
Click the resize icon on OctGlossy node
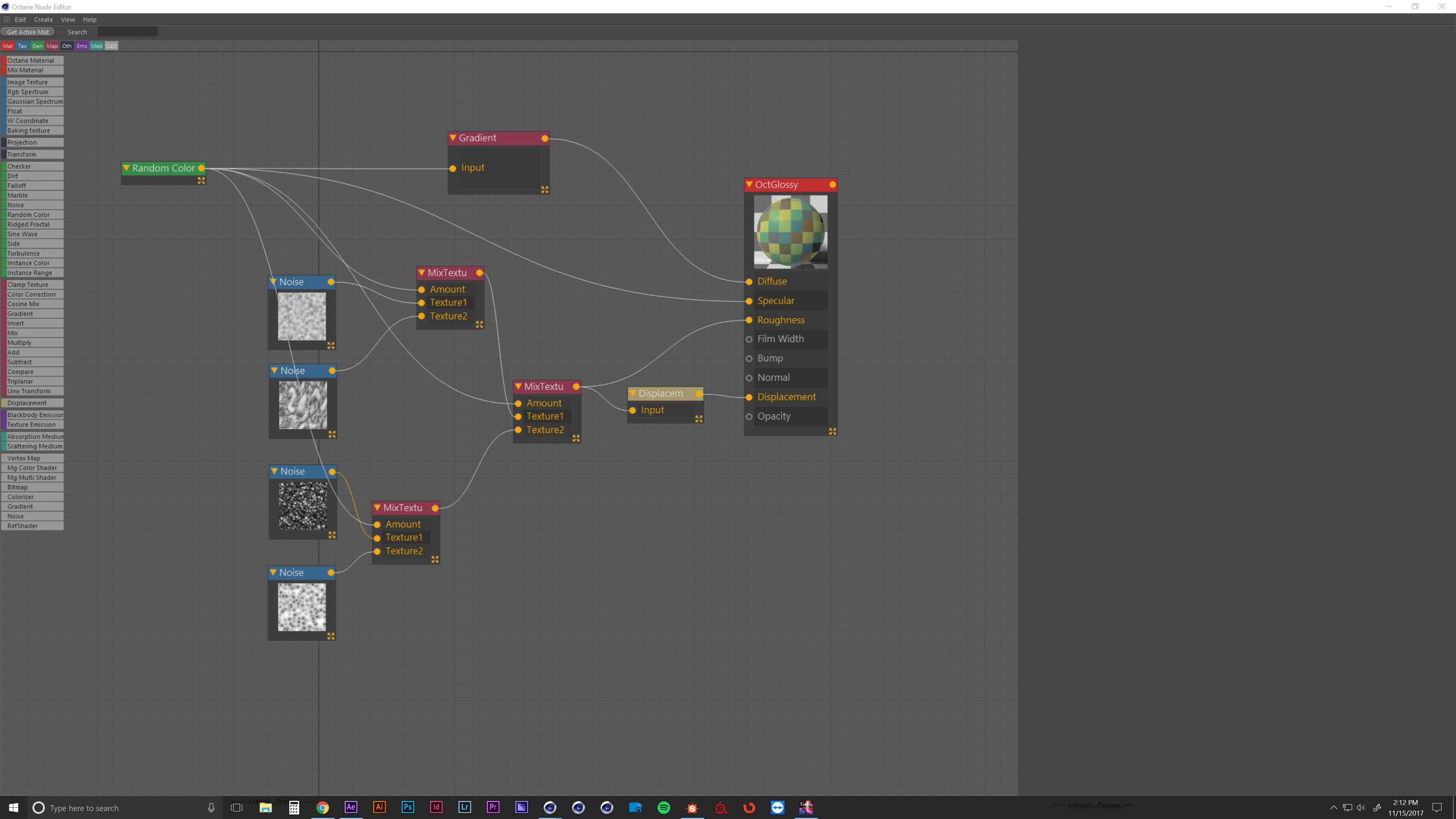832,431
